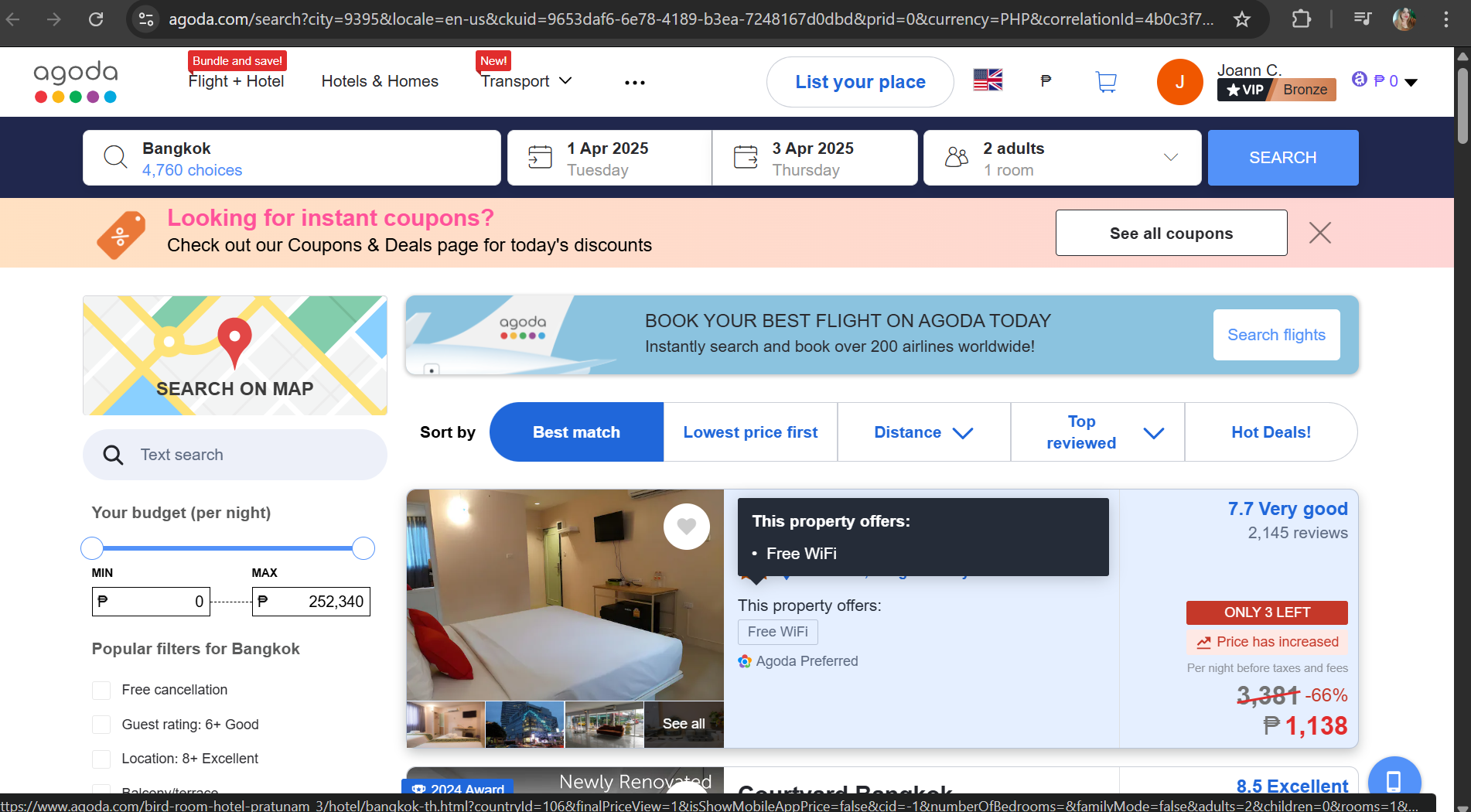
Task: Open the Distance sort dropdown
Action: tap(923, 432)
